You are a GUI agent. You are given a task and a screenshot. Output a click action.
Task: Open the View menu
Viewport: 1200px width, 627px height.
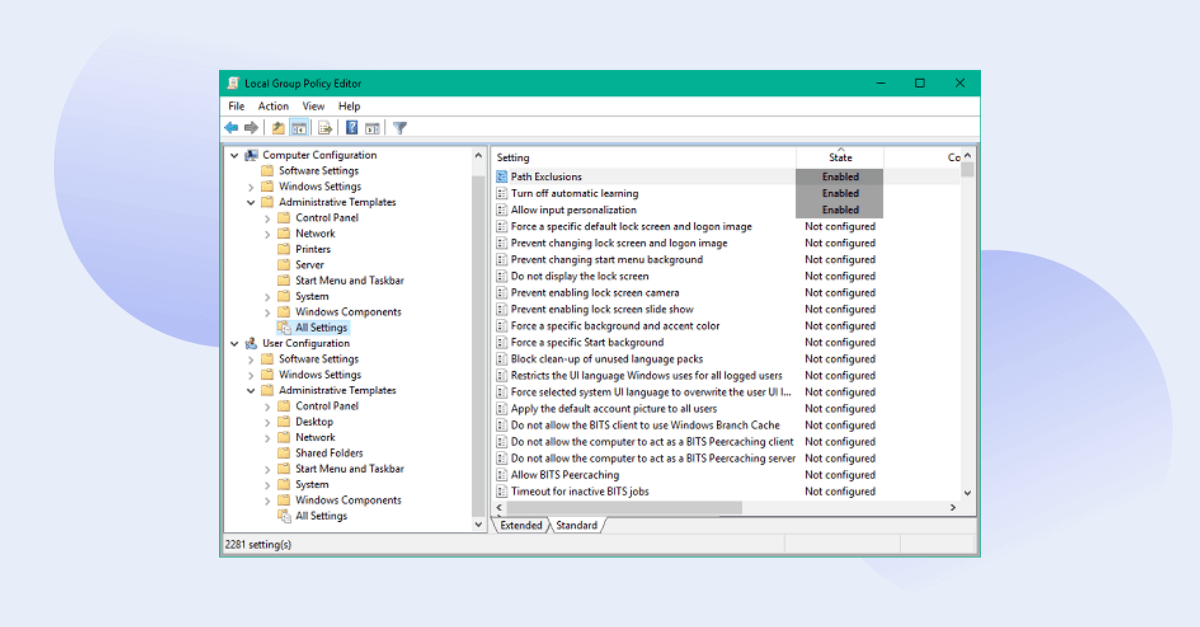click(x=313, y=105)
